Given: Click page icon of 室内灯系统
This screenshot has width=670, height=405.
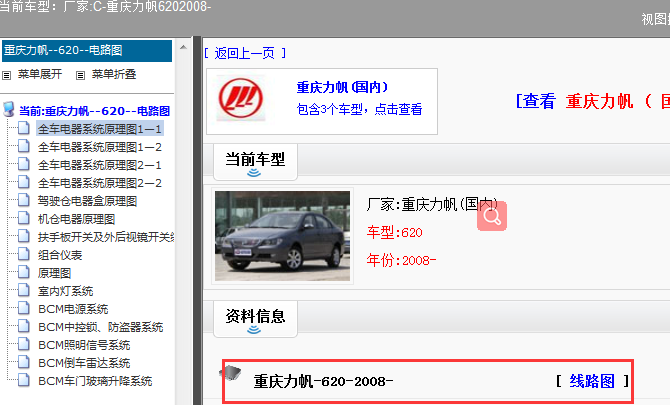Looking at the screenshot, I should coord(24,290).
